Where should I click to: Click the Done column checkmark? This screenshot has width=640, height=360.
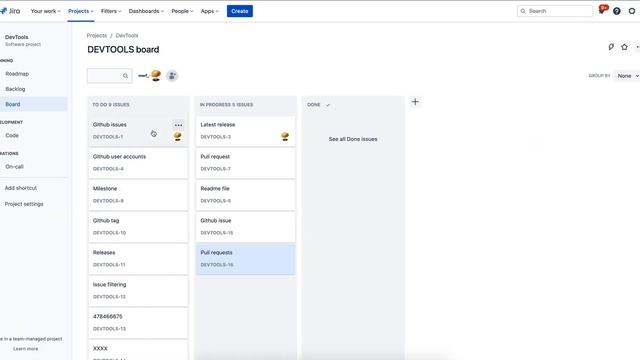(x=327, y=105)
